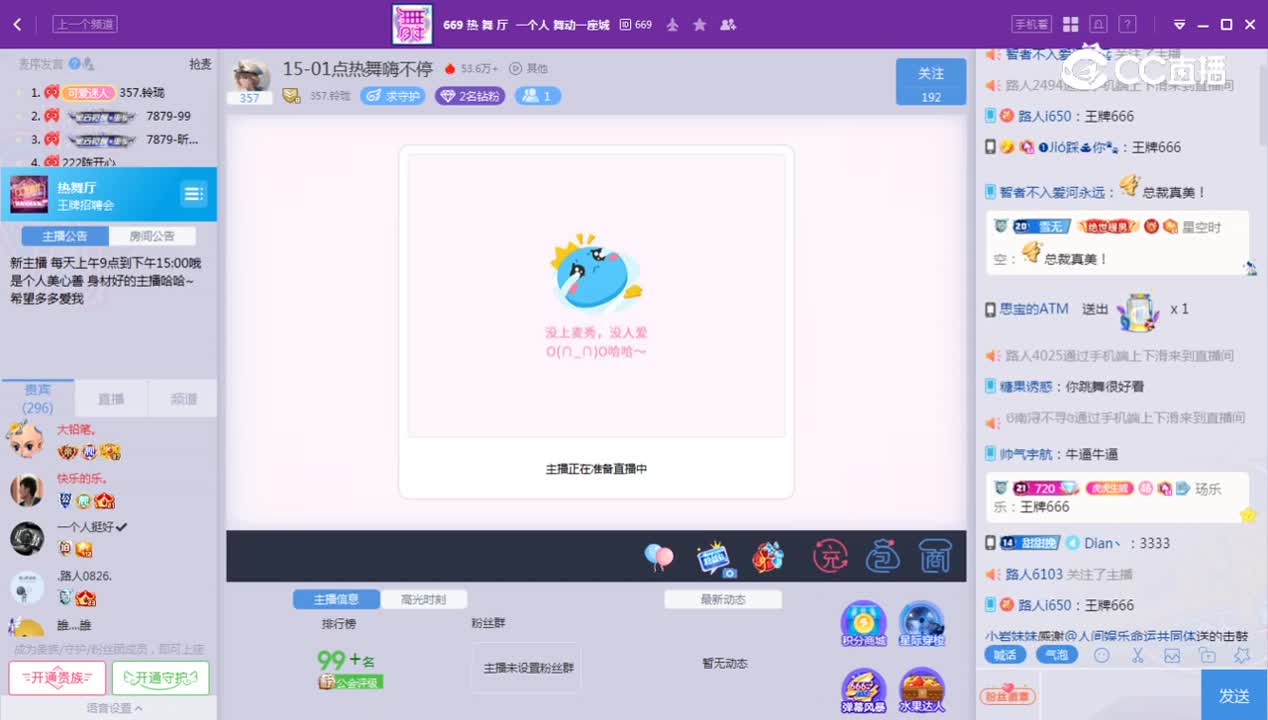The image size is (1268, 720).
Task: Click 求守护 badge
Action: tap(392, 96)
